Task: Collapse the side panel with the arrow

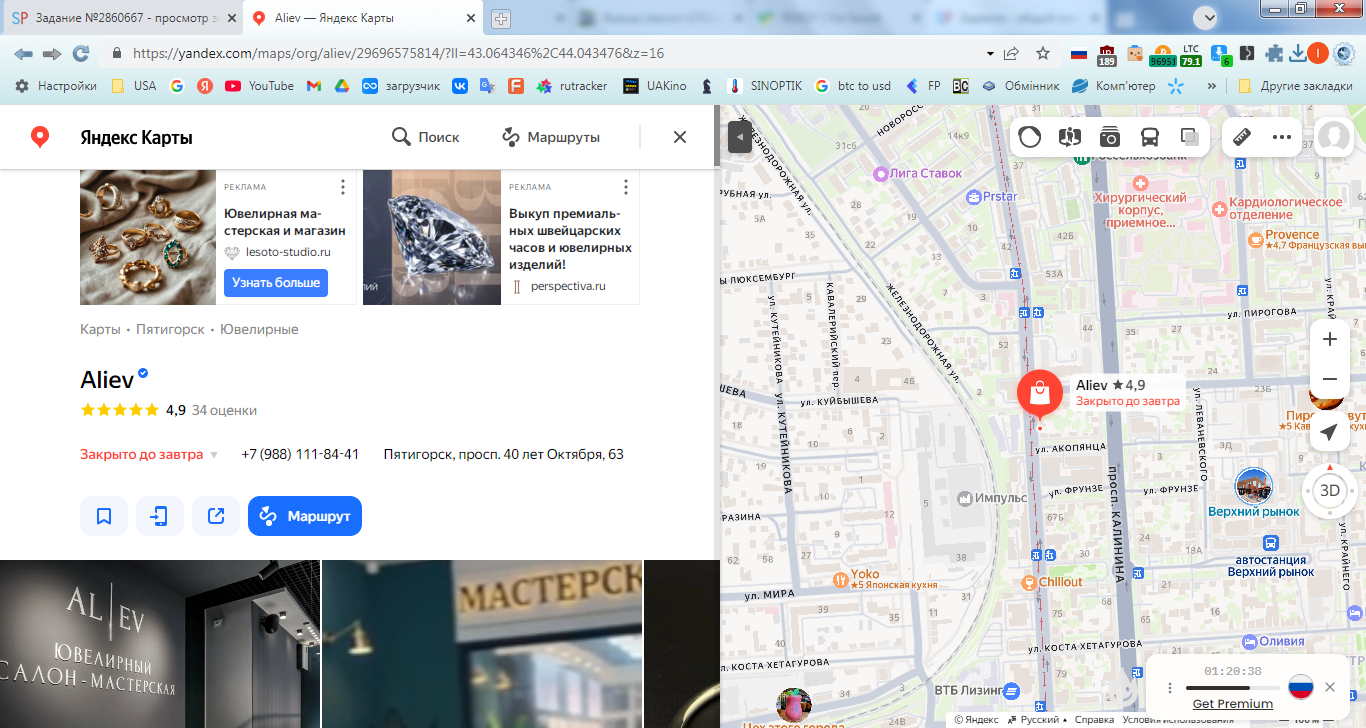Action: 740,137
